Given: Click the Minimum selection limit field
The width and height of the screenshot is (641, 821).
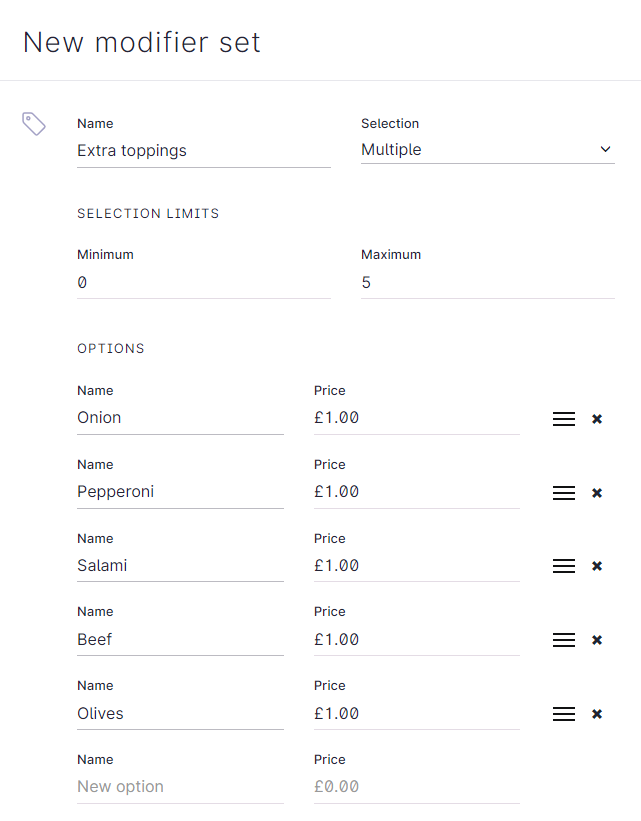Looking at the screenshot, I should click(203, 283).
